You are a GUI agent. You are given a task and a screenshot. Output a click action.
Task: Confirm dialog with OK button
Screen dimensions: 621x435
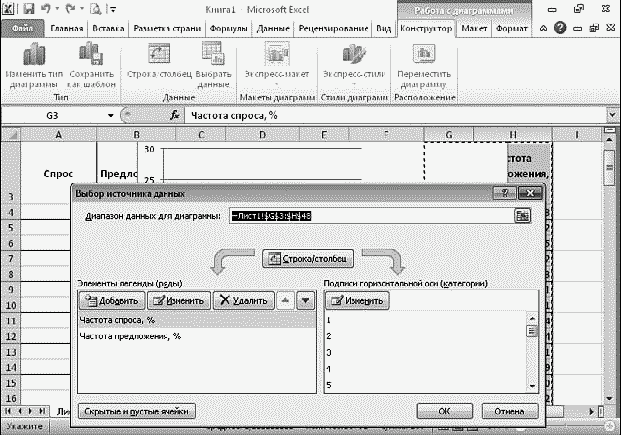(444, 411)
